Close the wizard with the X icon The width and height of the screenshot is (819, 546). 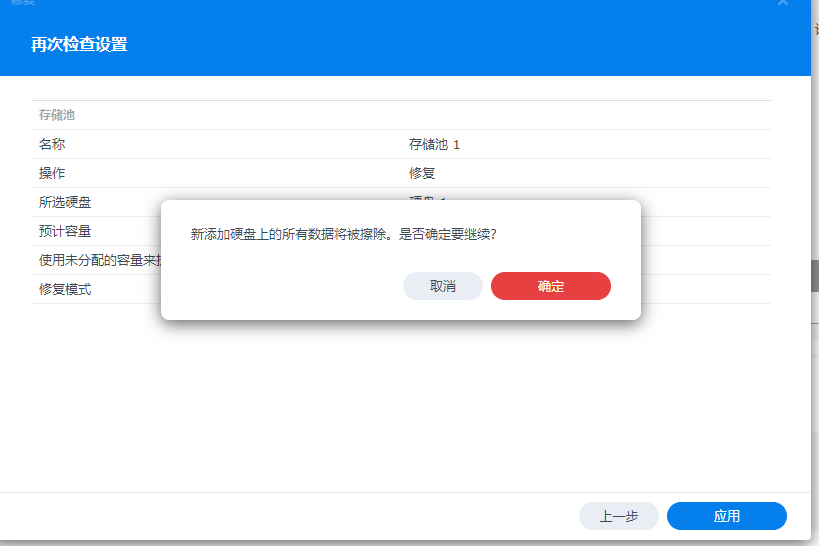click(x=782, y=3)
